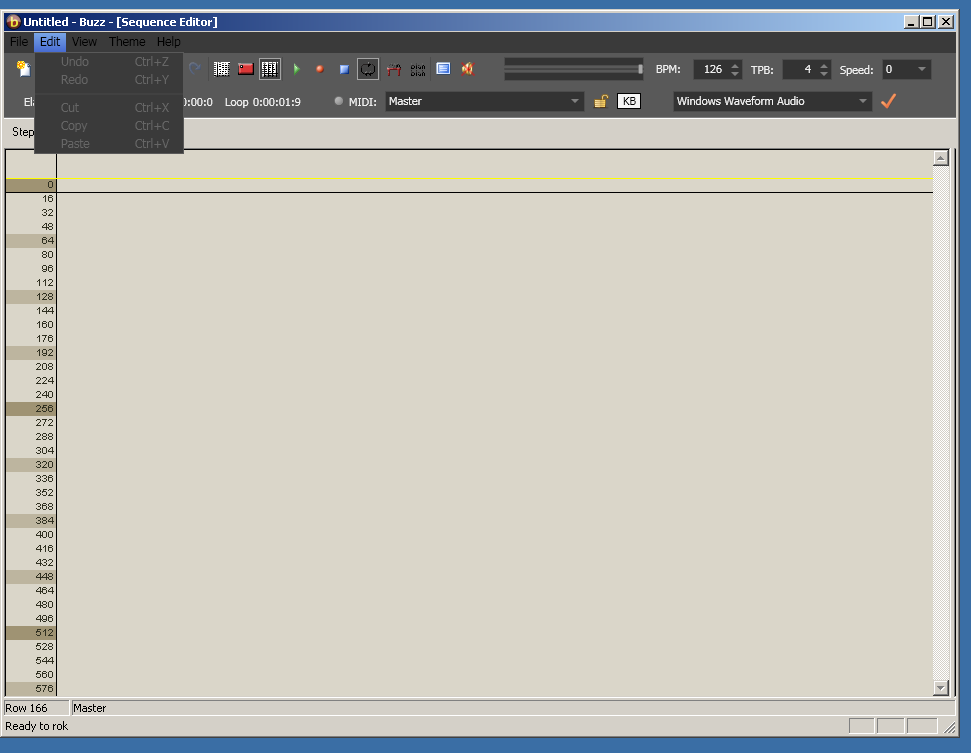Click the red Record button
The width and height of the screenshot is (971, 753).
[x=320, y=69]
